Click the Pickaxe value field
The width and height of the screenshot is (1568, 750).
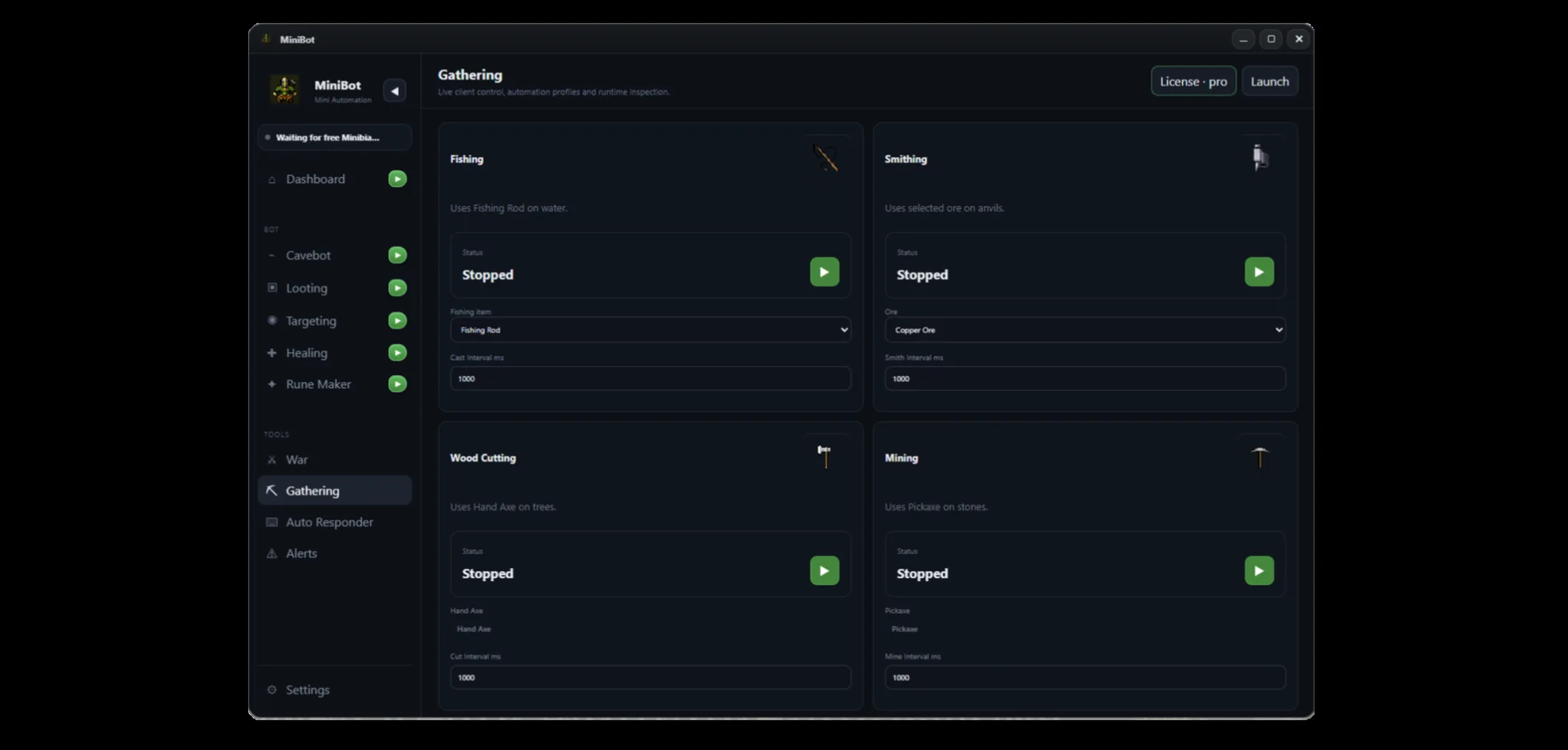1085,629
